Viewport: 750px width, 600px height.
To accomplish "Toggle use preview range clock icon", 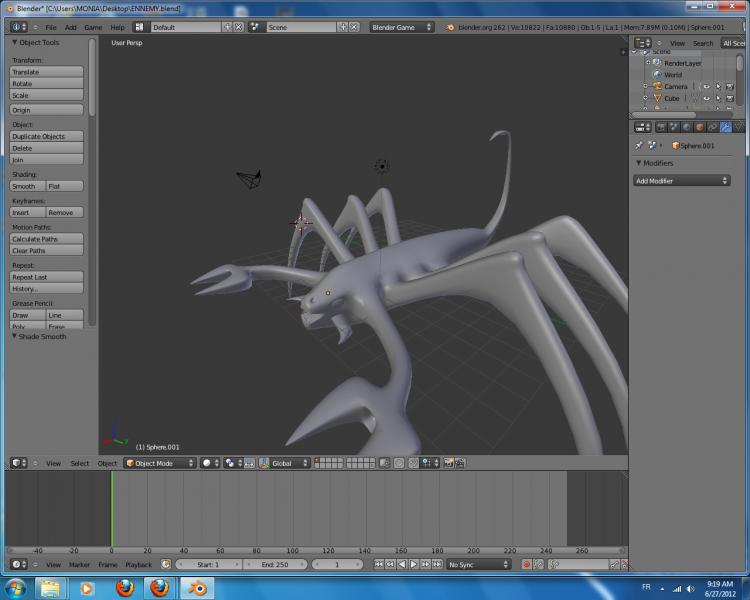I will pyautogui.click(x=166, y=565).
